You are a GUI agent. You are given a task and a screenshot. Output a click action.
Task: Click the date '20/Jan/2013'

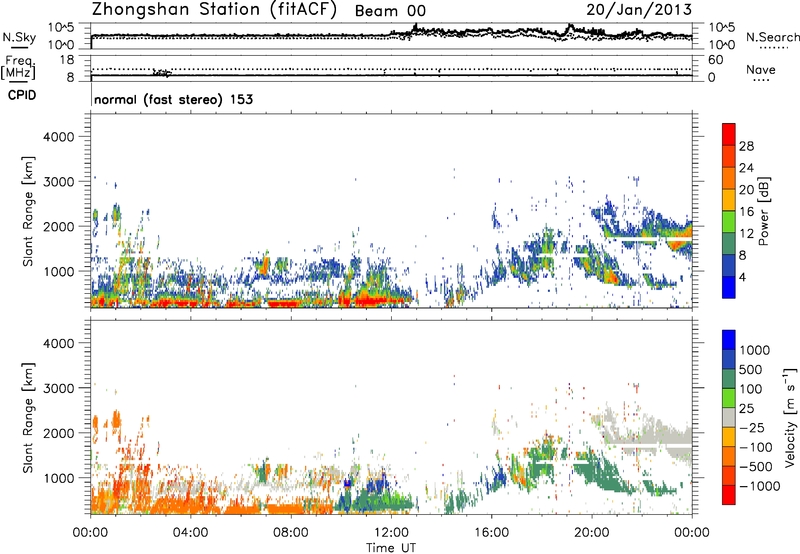(x=639, y=10)
